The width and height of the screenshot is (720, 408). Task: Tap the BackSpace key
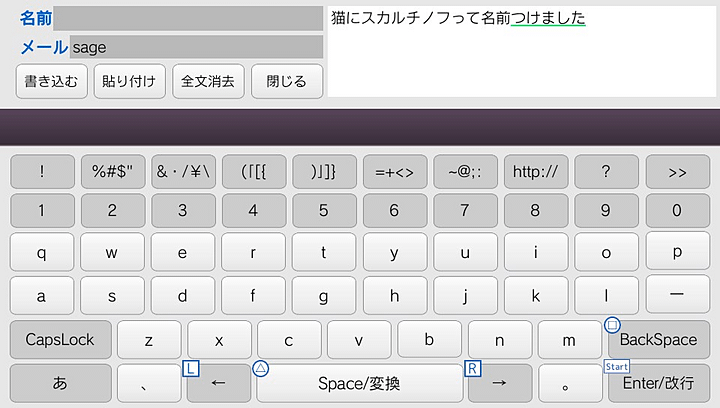[657, 340]
